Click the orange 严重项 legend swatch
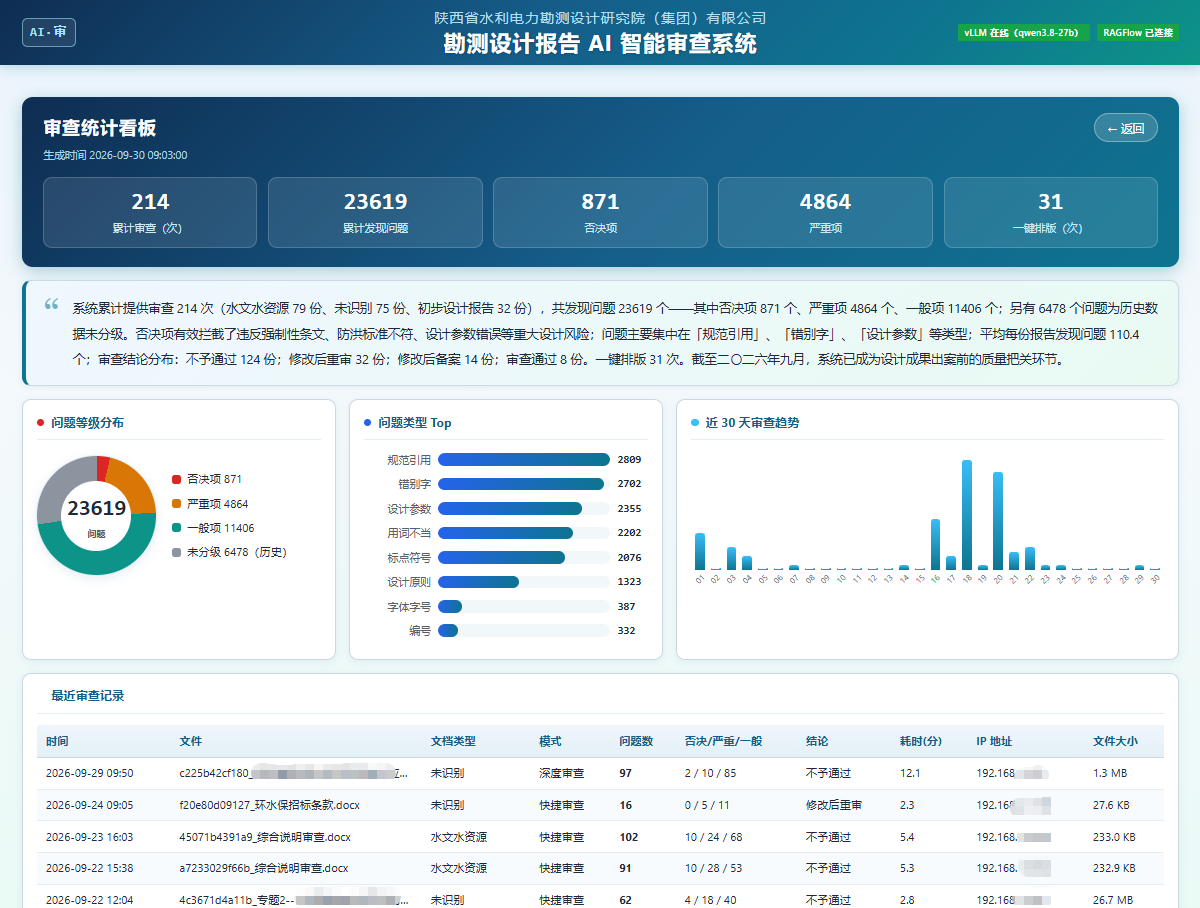The height and width of the screenshot is (908, 1200). 177,504
